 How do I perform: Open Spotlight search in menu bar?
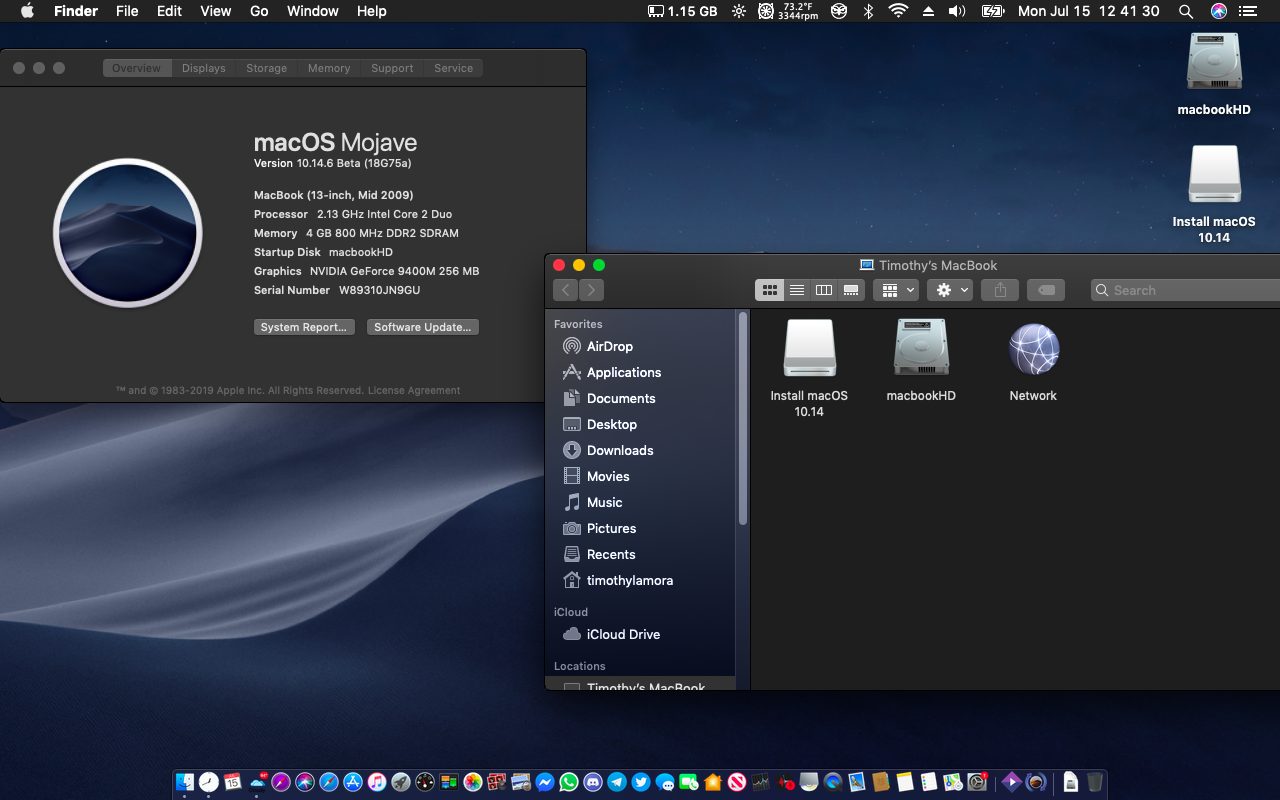click(1186, 11)
